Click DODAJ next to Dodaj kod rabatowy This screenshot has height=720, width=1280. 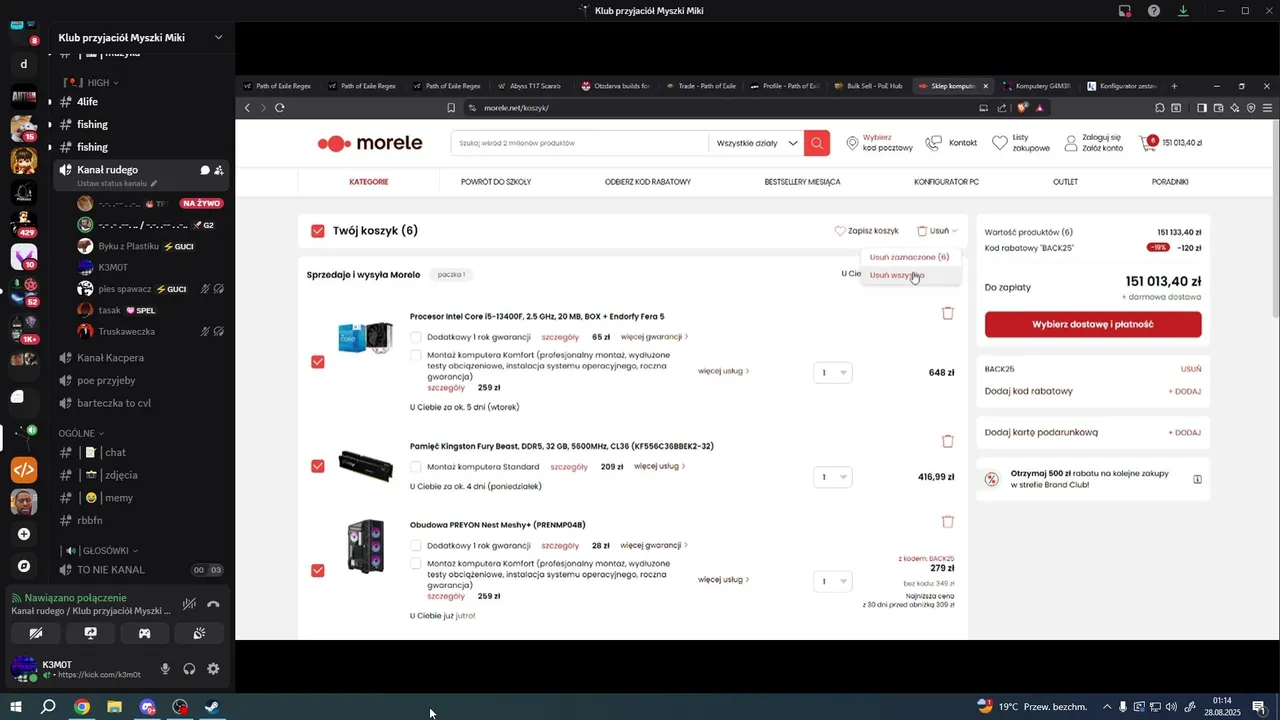1185,391
